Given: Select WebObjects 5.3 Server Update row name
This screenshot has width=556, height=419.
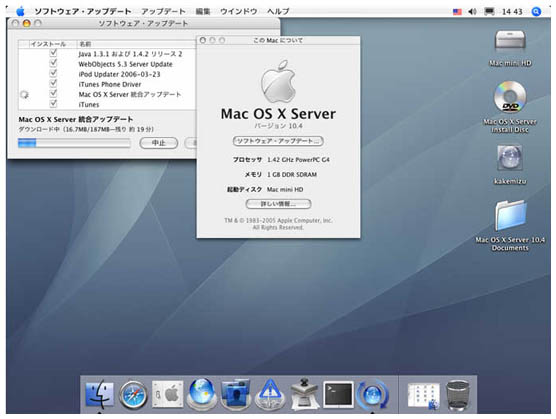Looking at the screenshot, I should (x=126, y=64).
